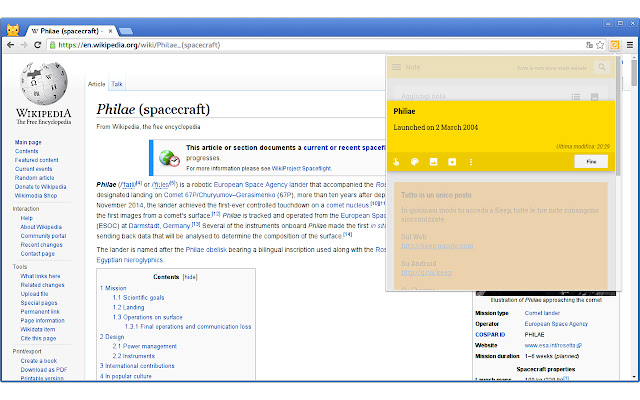Open the Chrome hamburger menu

click(630, 44)
